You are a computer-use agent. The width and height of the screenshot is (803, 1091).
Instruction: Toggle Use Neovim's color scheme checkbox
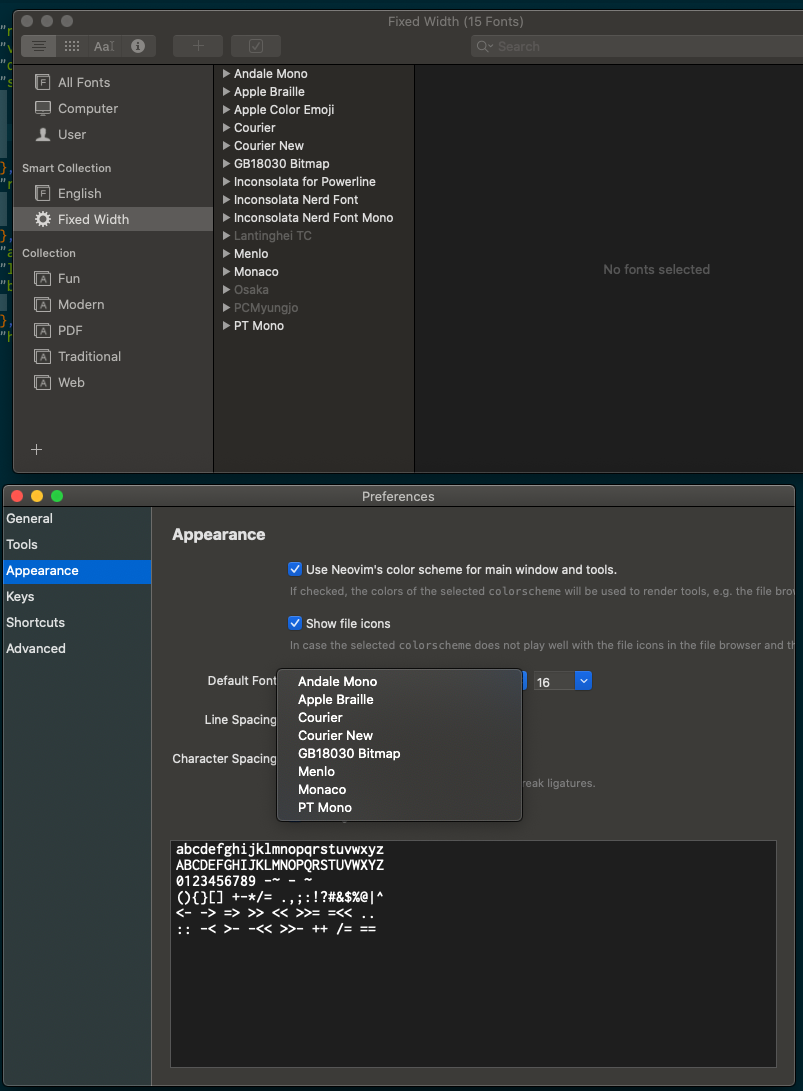coord(295,569)
